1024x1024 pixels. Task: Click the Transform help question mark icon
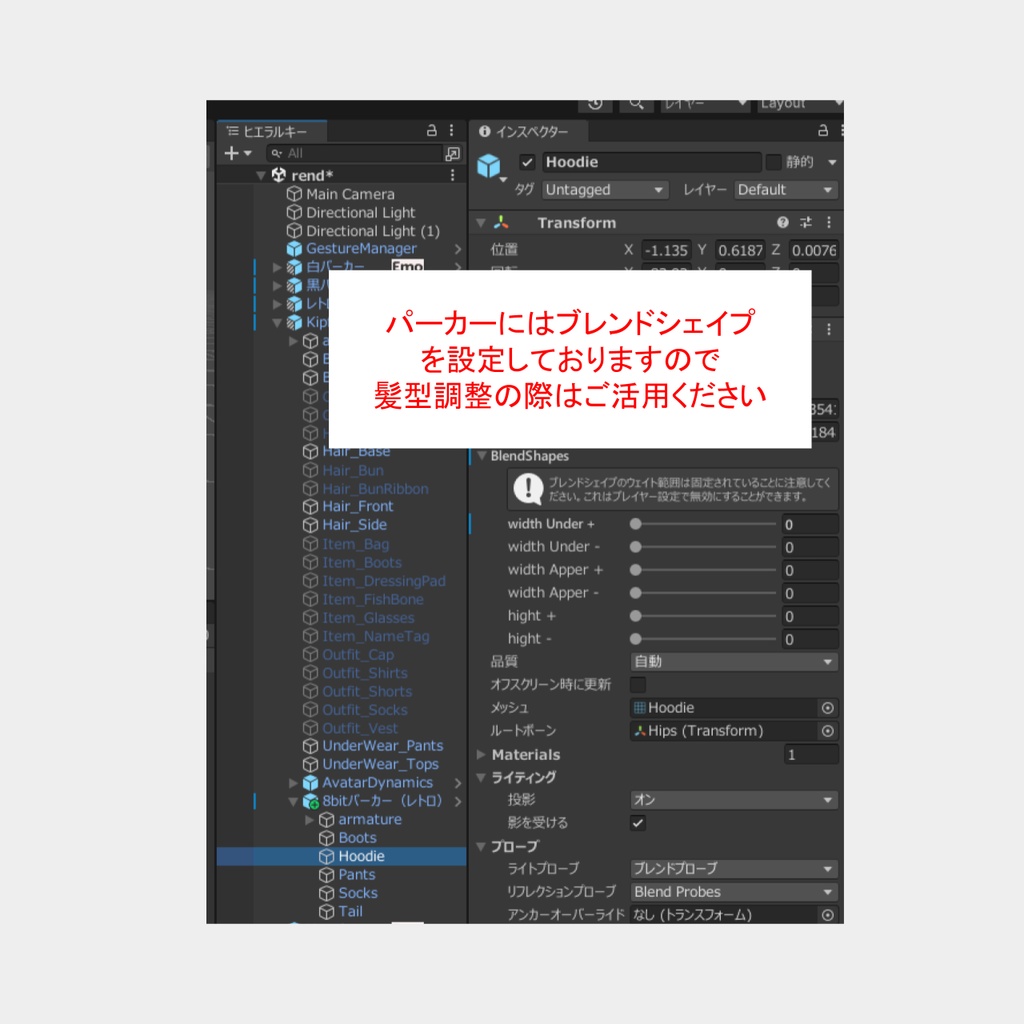(x=783, y=222)
